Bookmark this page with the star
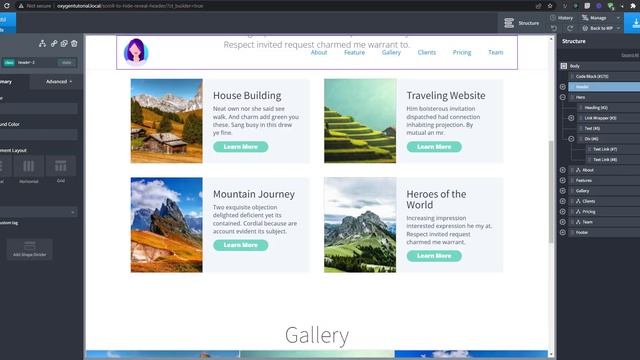 point(550,6)
